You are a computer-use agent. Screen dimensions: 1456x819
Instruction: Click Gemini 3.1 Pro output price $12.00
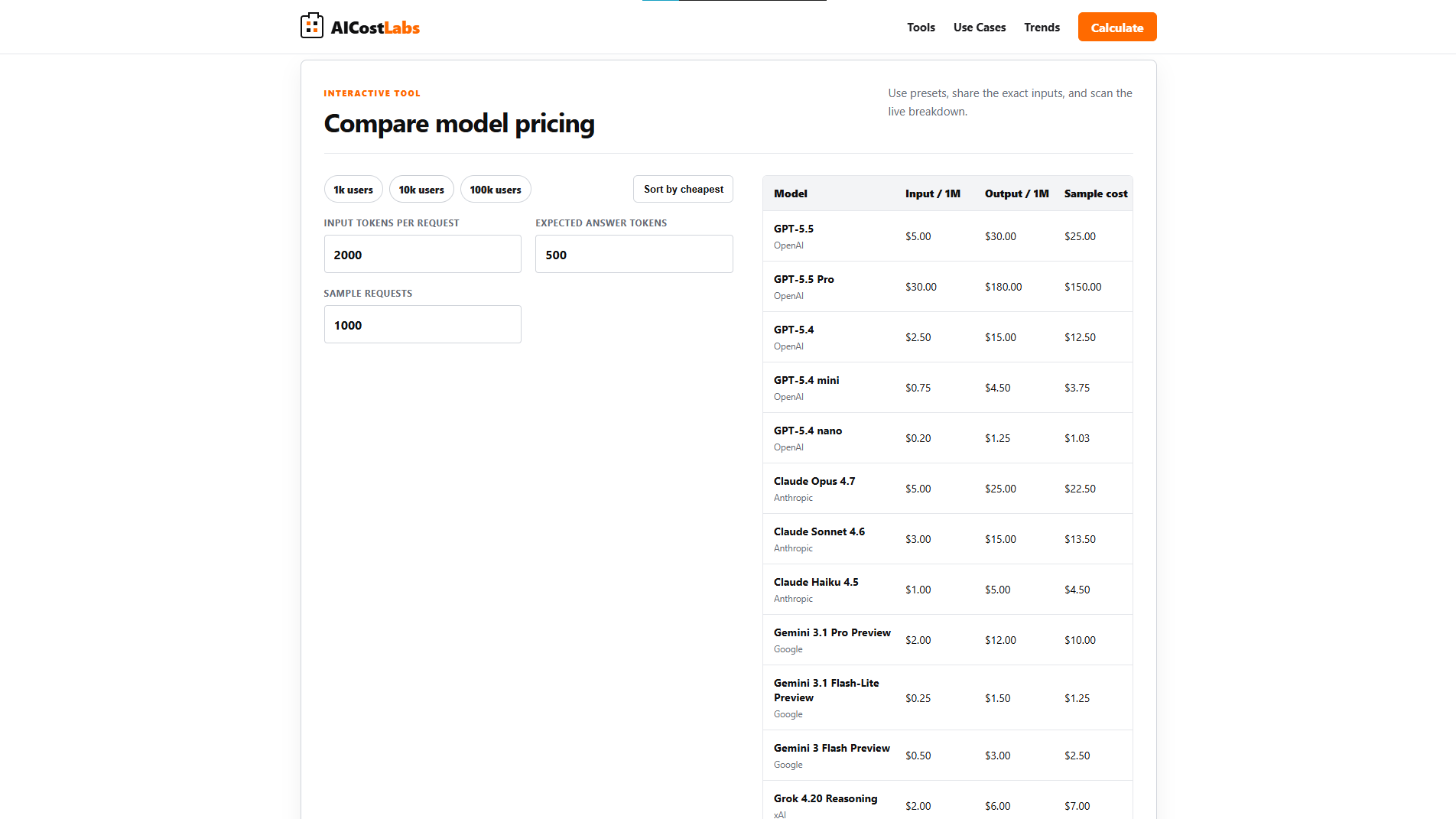pos(1000,640)
